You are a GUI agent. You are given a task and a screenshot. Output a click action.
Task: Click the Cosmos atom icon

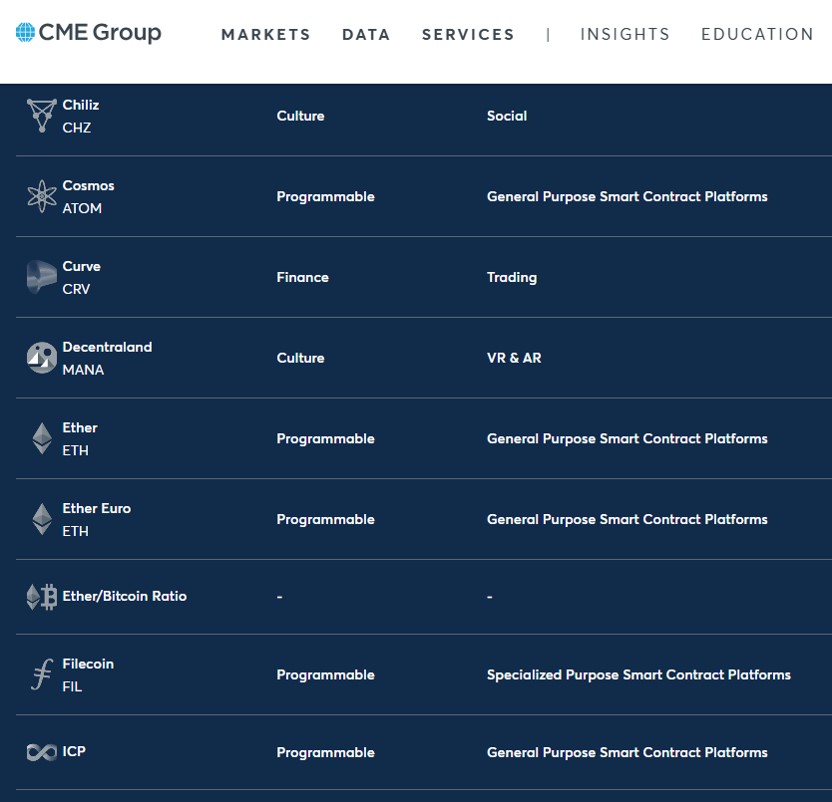coord(41,196)
